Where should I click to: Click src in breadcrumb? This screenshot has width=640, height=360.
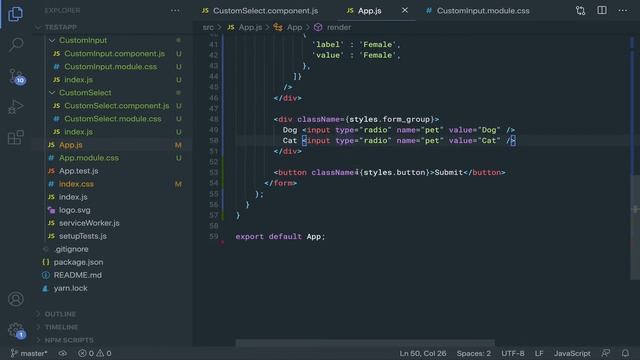(208, 27)
